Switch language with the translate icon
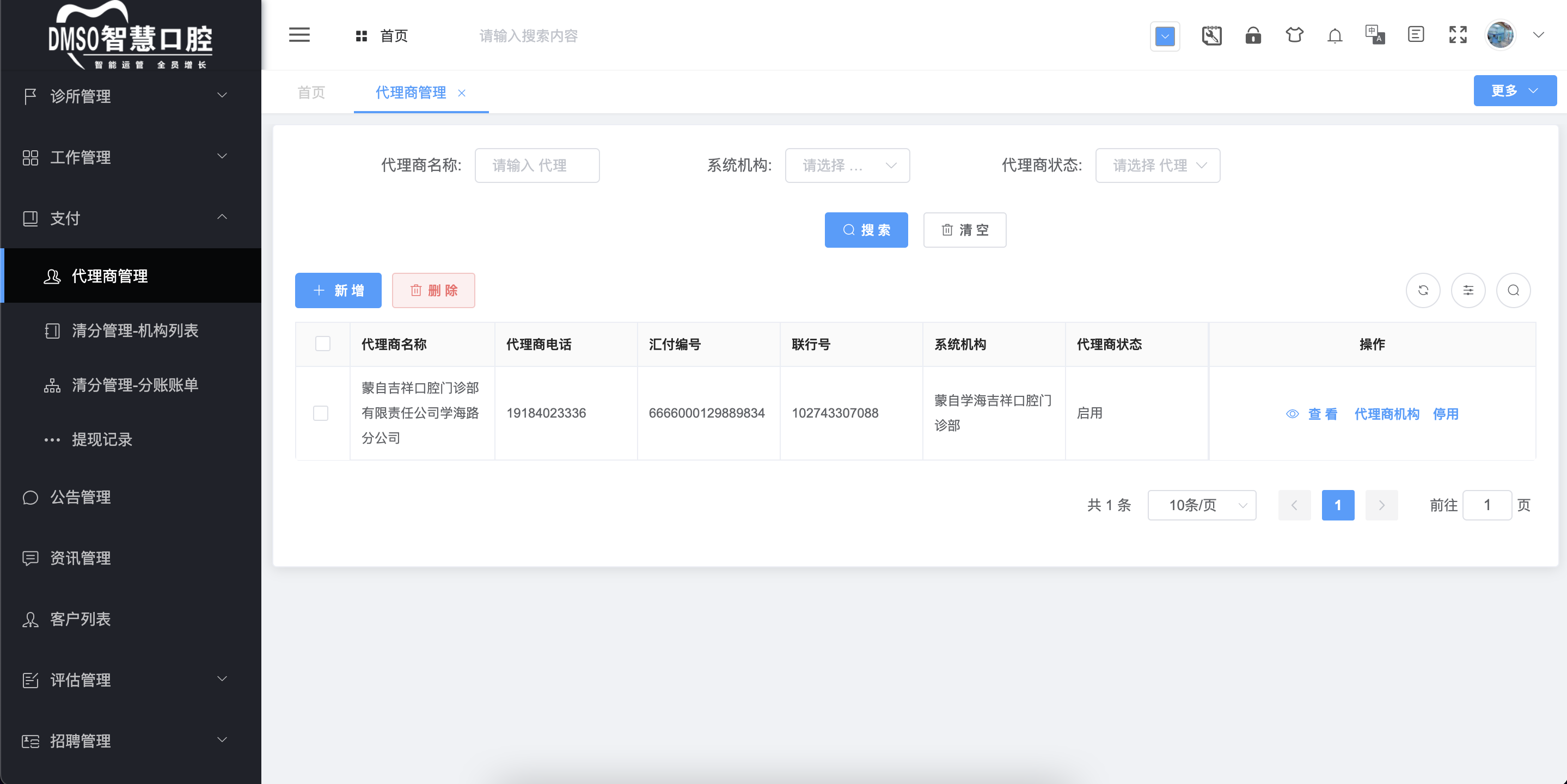1567x784 pixels. (x=1375, y=35)
